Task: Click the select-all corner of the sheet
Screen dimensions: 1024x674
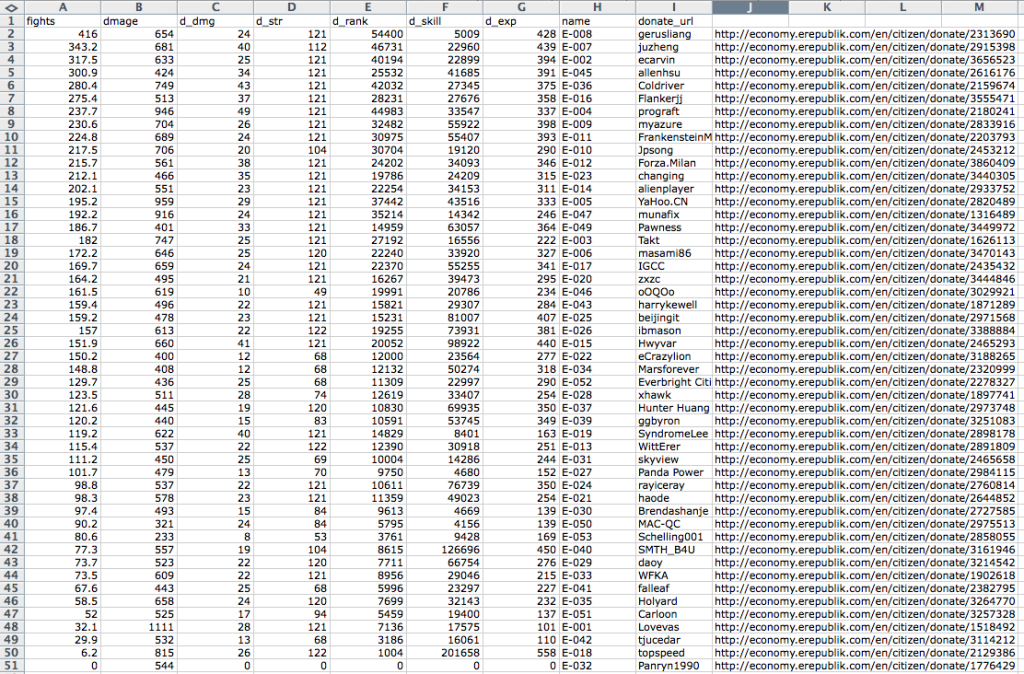Action: point(11,6)
